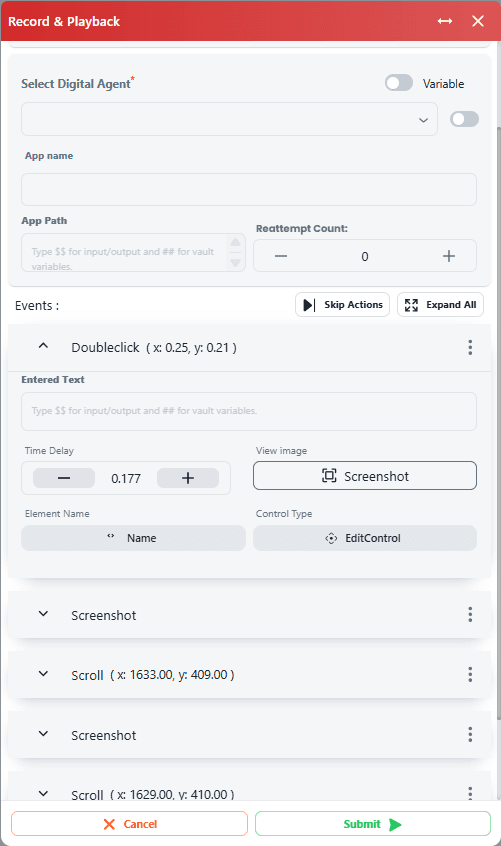
Task: Click the Expand All button
Action: point(440,305)
